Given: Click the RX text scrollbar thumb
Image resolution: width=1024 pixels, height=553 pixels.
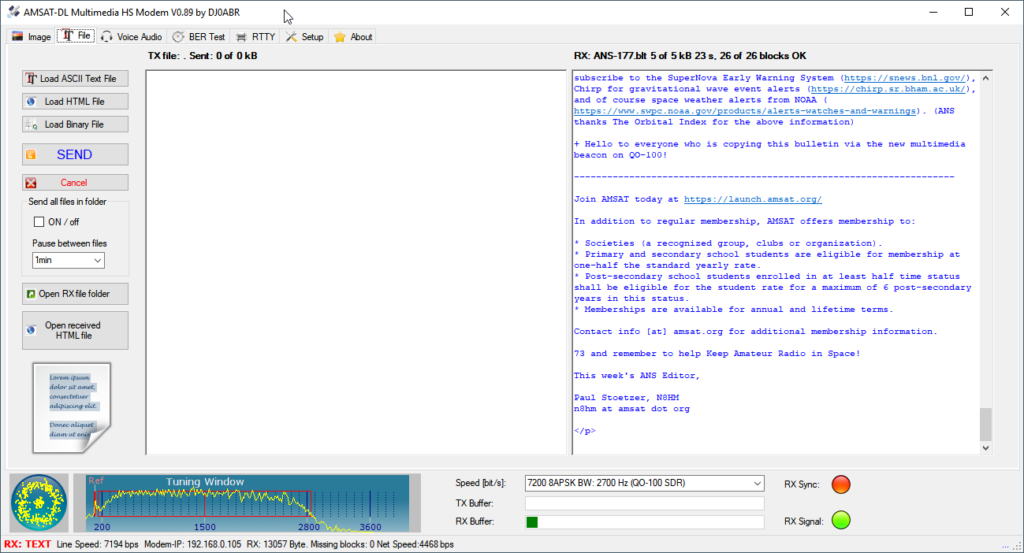Looking at the screenshot, I should point(986,424).
